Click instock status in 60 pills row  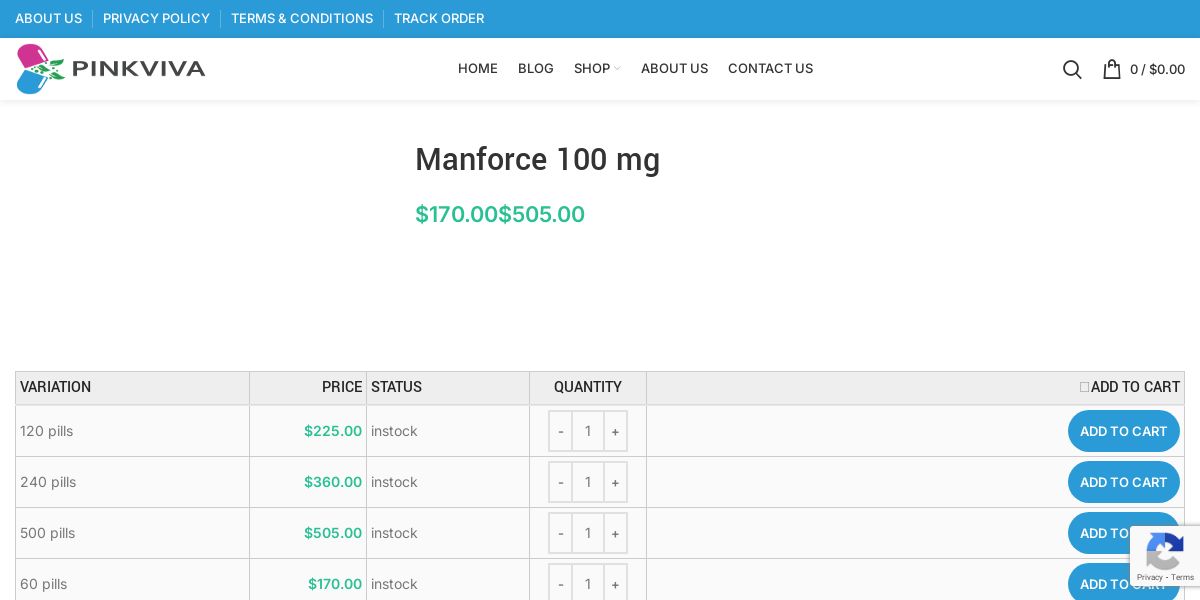click(x=394, y=584)
